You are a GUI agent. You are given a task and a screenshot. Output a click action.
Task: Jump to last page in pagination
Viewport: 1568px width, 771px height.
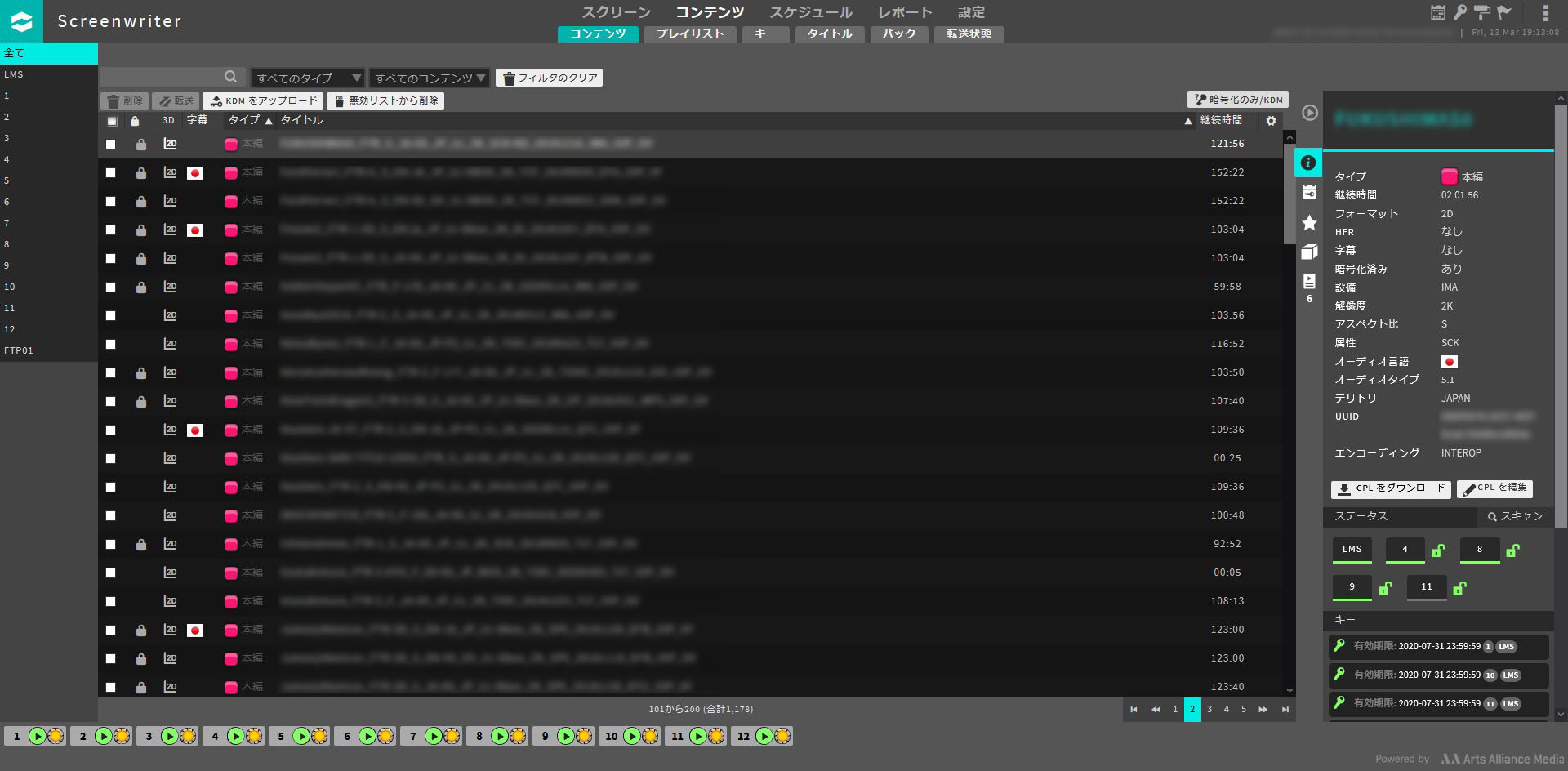[1285, 710]
